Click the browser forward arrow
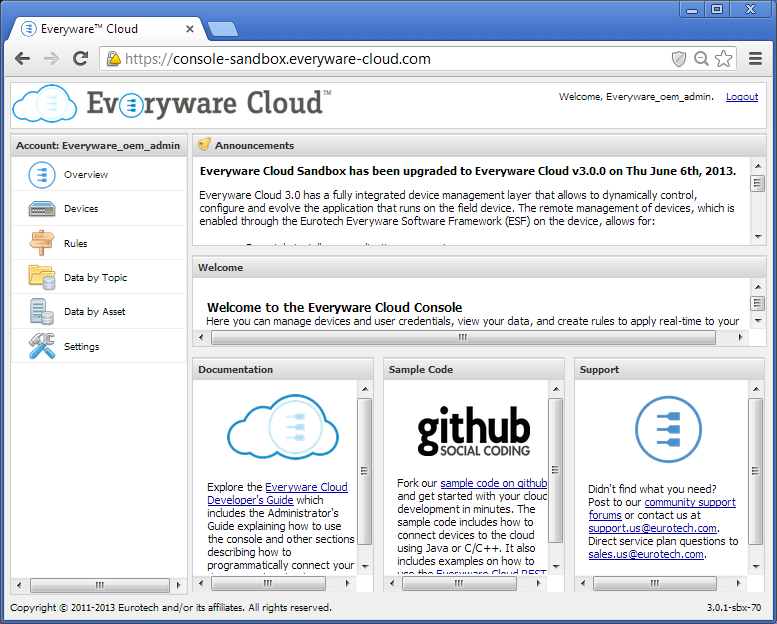Image resolution: width=777 pixels, height=624 pixels. 52,59
